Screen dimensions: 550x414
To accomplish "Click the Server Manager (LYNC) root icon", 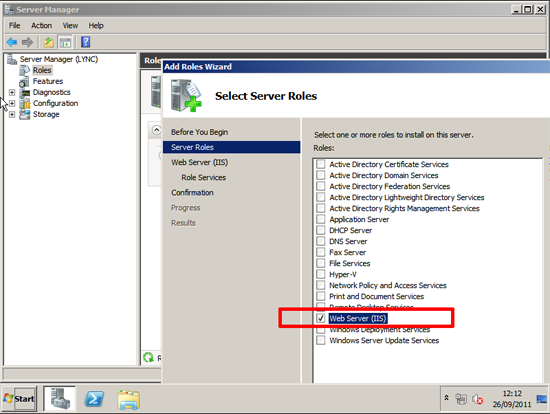I will tap(12, 59).
